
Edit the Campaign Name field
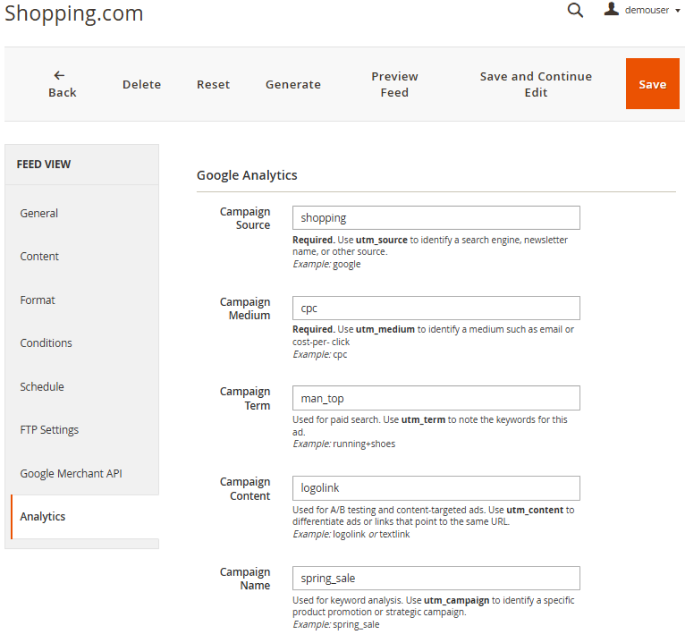pos(436,578)
